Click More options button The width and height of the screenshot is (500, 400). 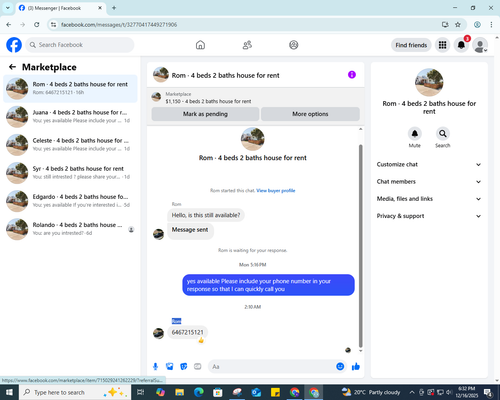pos(310,114)
